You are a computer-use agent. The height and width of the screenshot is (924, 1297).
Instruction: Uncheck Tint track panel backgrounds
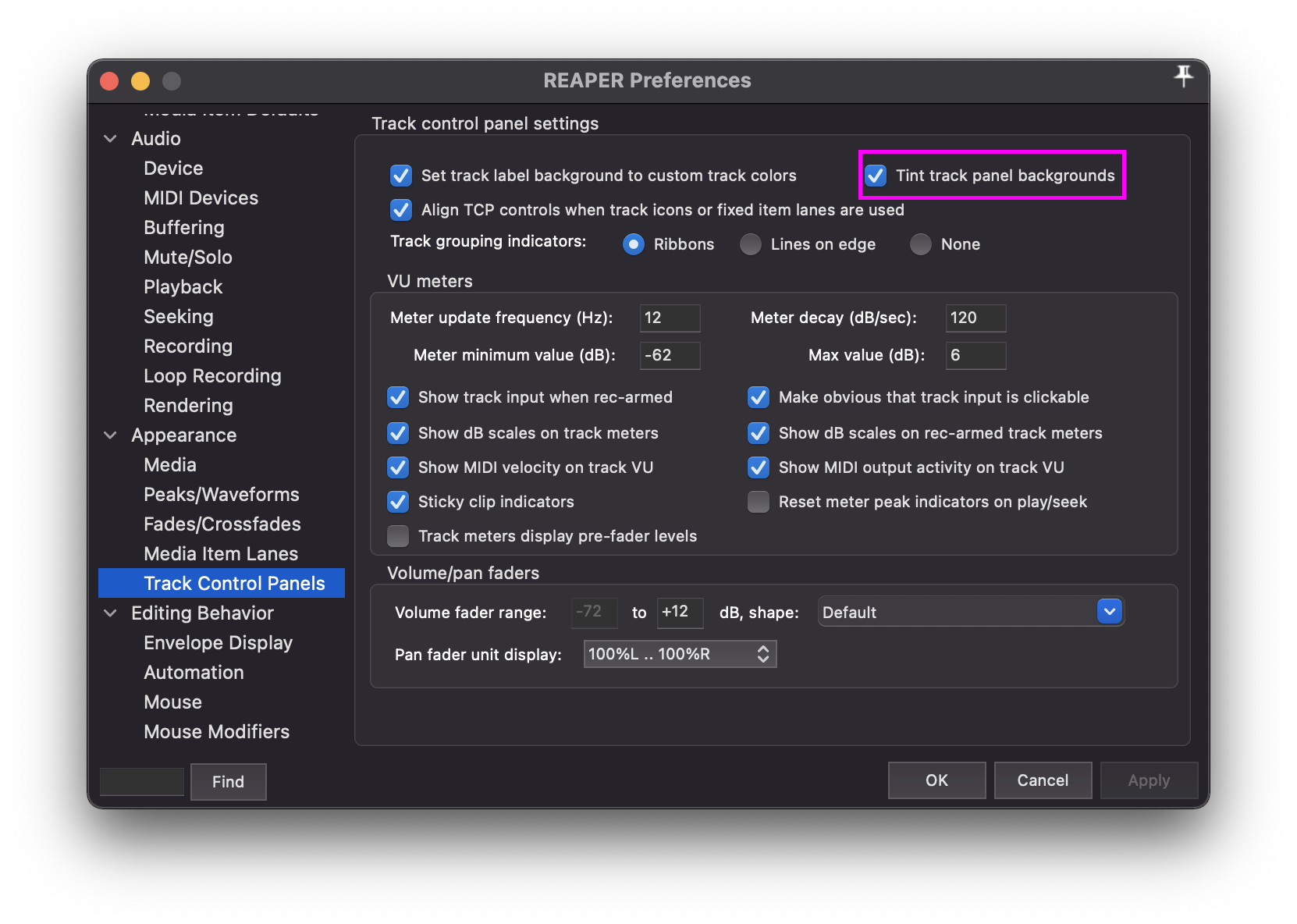(x=876, y=176)
